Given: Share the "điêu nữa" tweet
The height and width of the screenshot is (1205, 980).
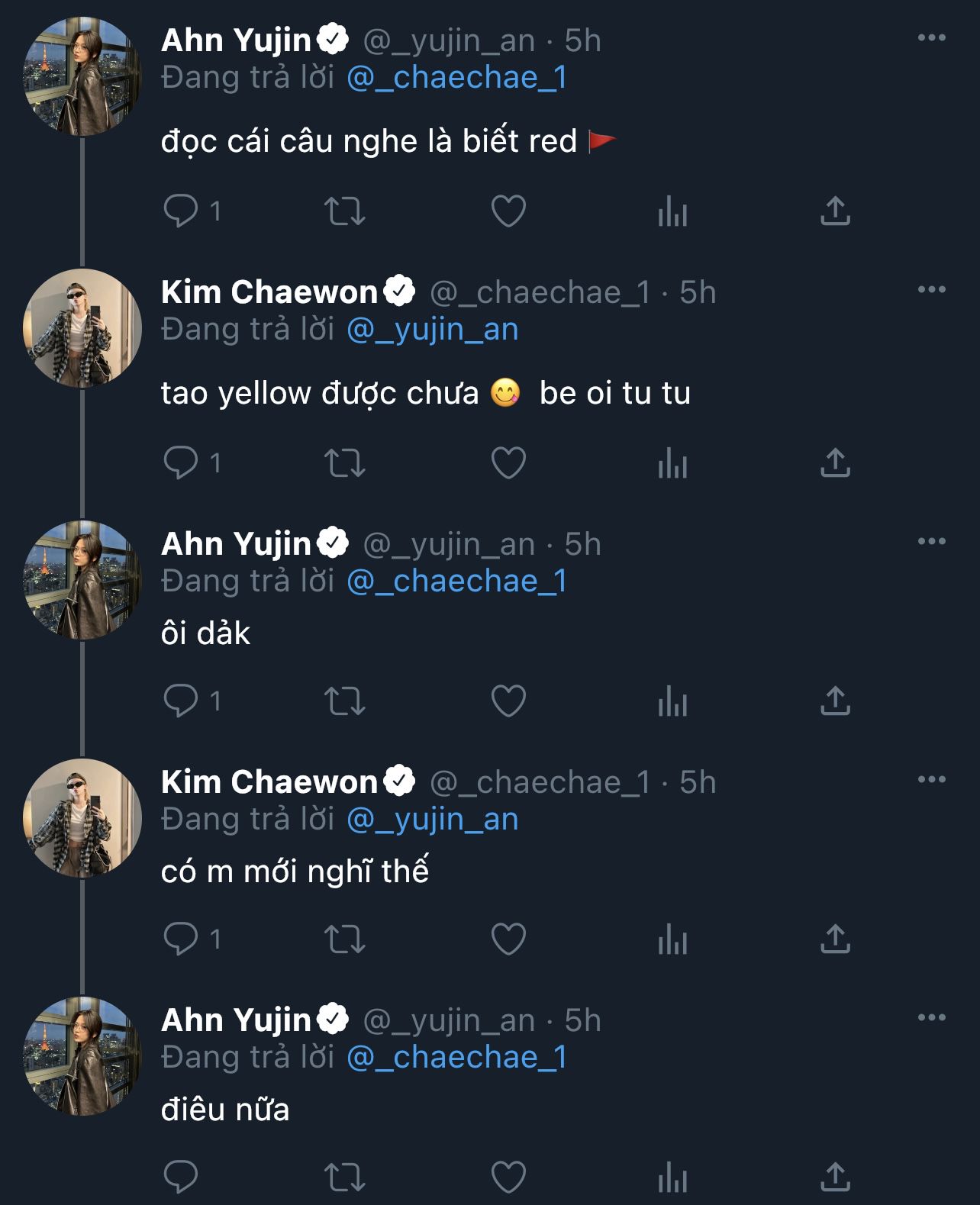Looking at the screenshot, I should coord(835,1176).
